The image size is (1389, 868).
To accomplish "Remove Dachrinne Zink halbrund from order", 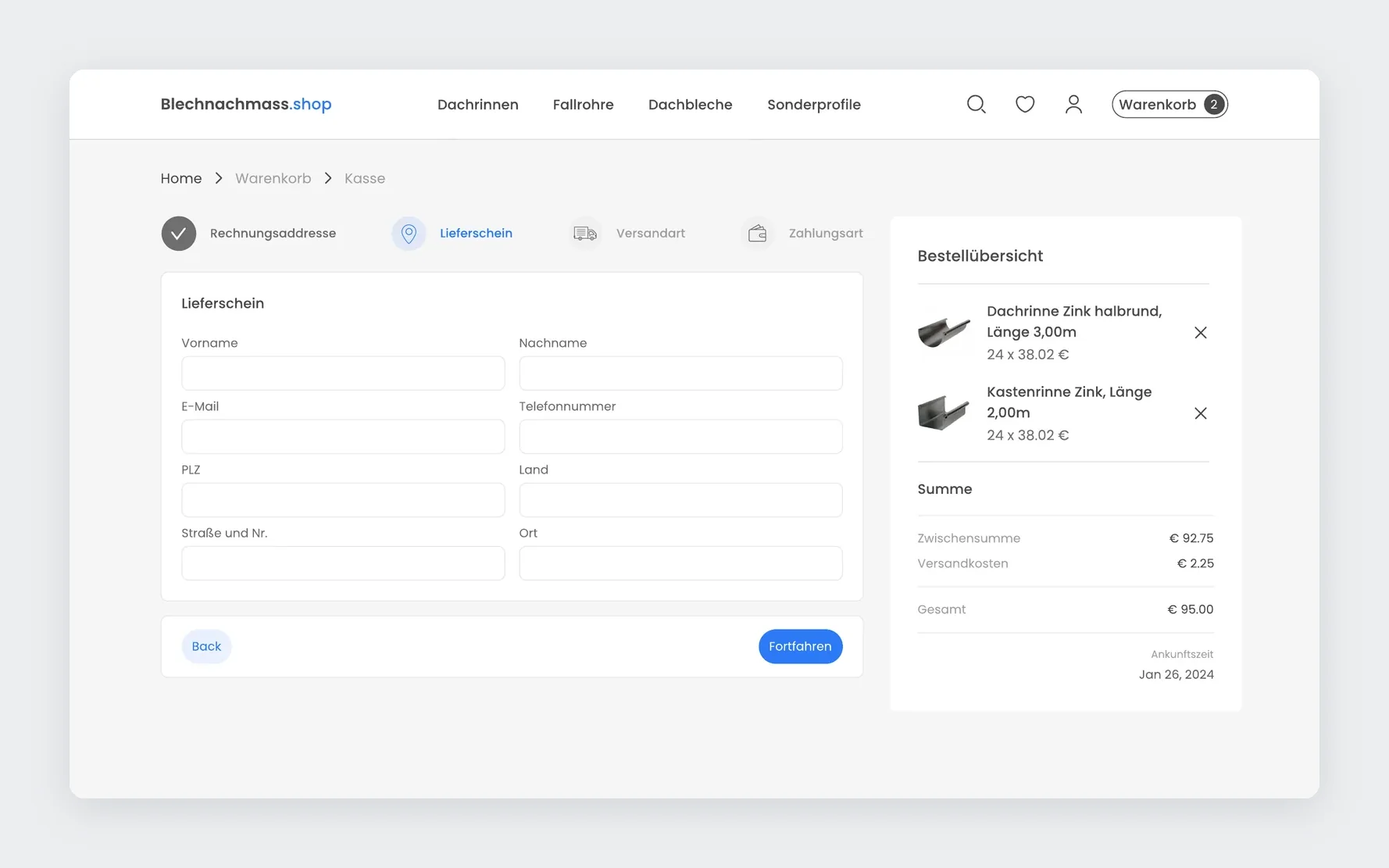I will [1200, 333].
